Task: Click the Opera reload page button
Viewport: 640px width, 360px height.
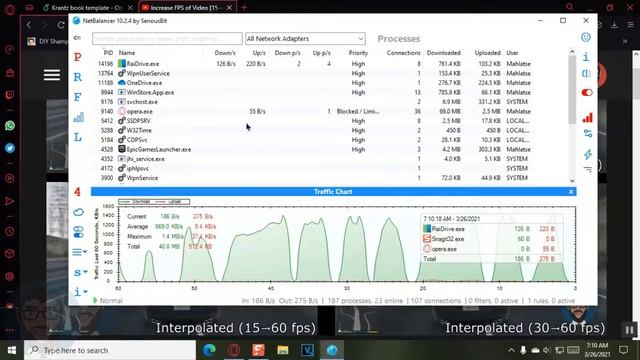Action: (x=61, y=25)
